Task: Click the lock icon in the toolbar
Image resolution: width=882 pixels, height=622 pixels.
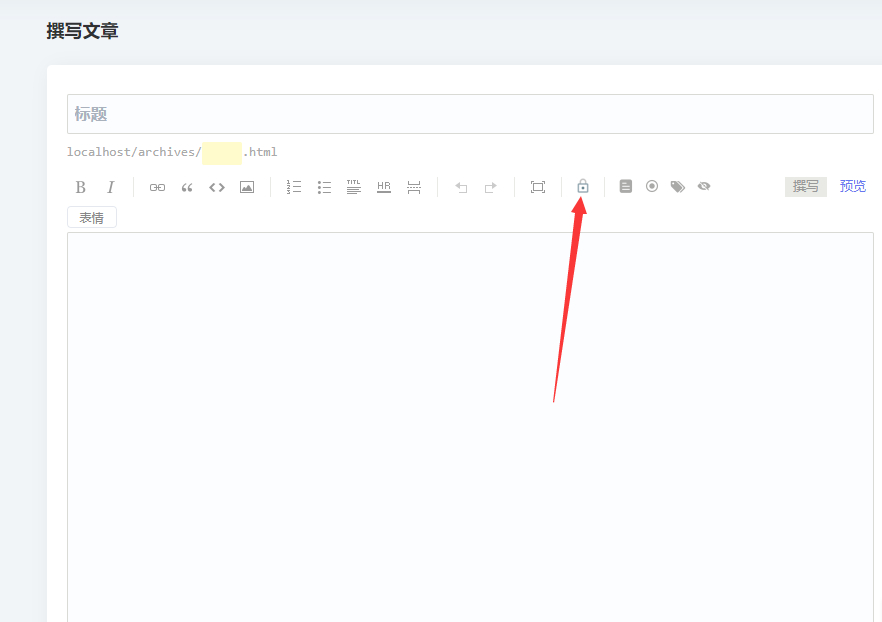Action: tap(583, 186)
